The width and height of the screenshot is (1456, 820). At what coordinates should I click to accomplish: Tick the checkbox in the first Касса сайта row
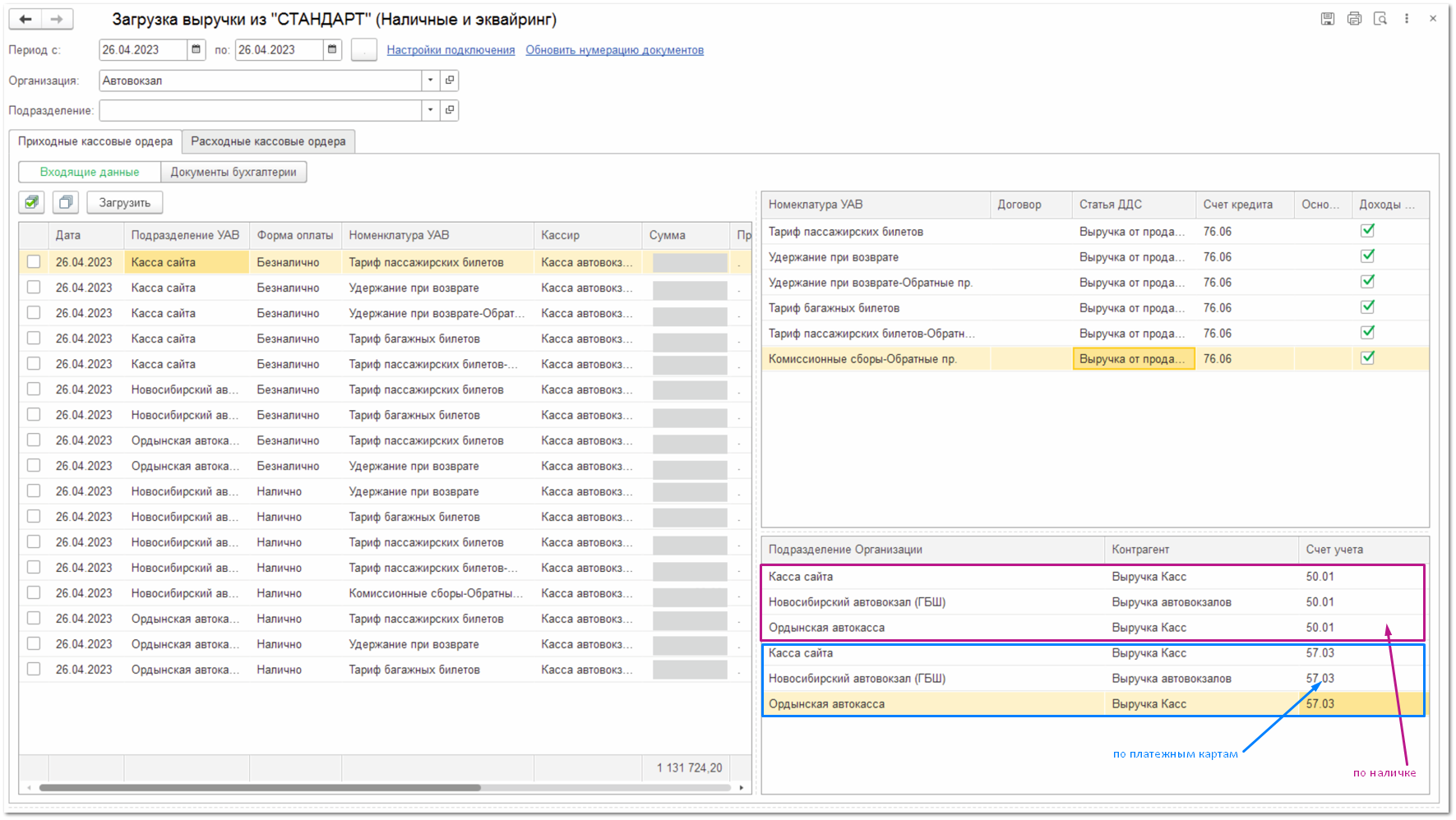34,262
